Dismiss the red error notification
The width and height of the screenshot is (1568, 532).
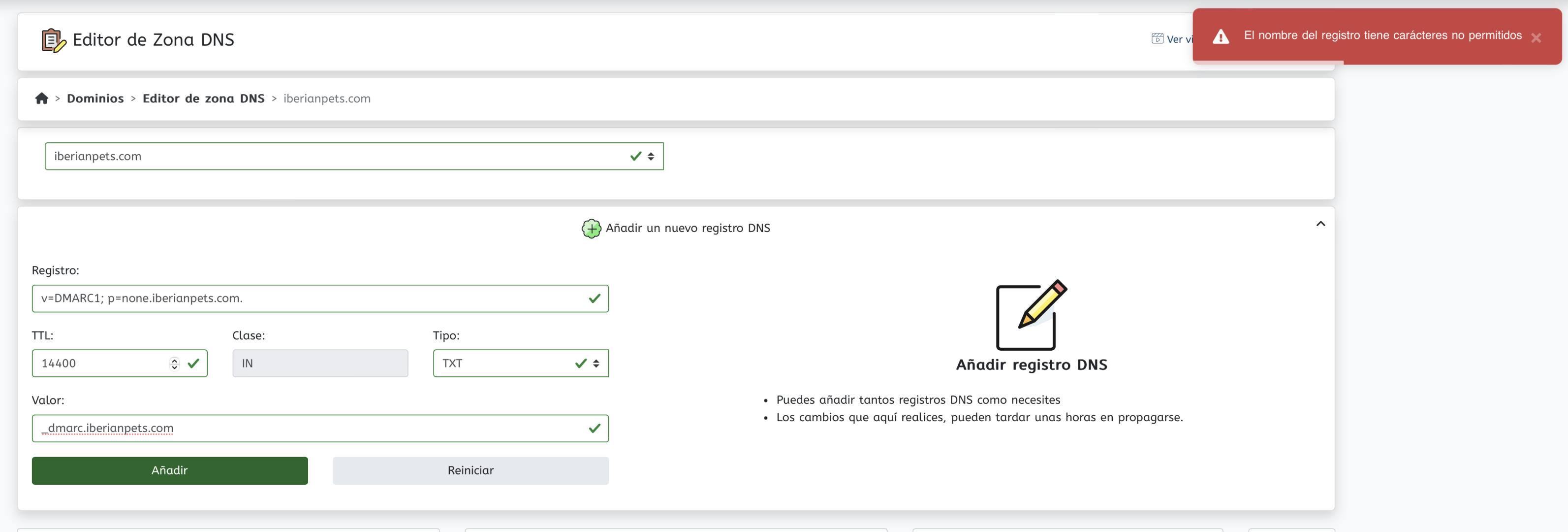pyautogui.click(x=1536, y=38)
